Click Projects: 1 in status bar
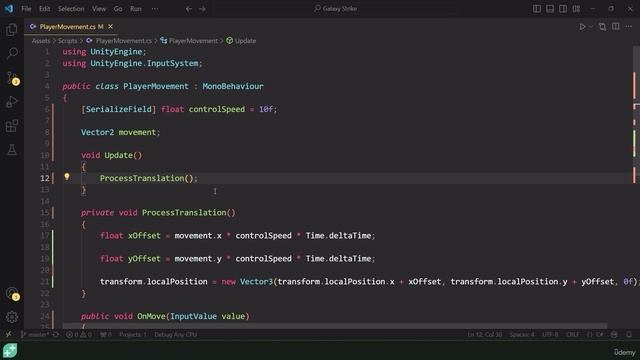This screenshot has width=640, height=360. coord(133,335)
